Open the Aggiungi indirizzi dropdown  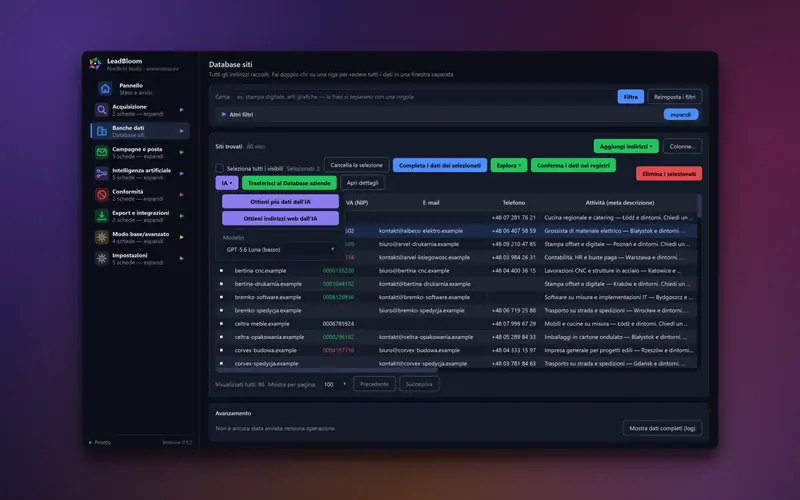[626, 146]
